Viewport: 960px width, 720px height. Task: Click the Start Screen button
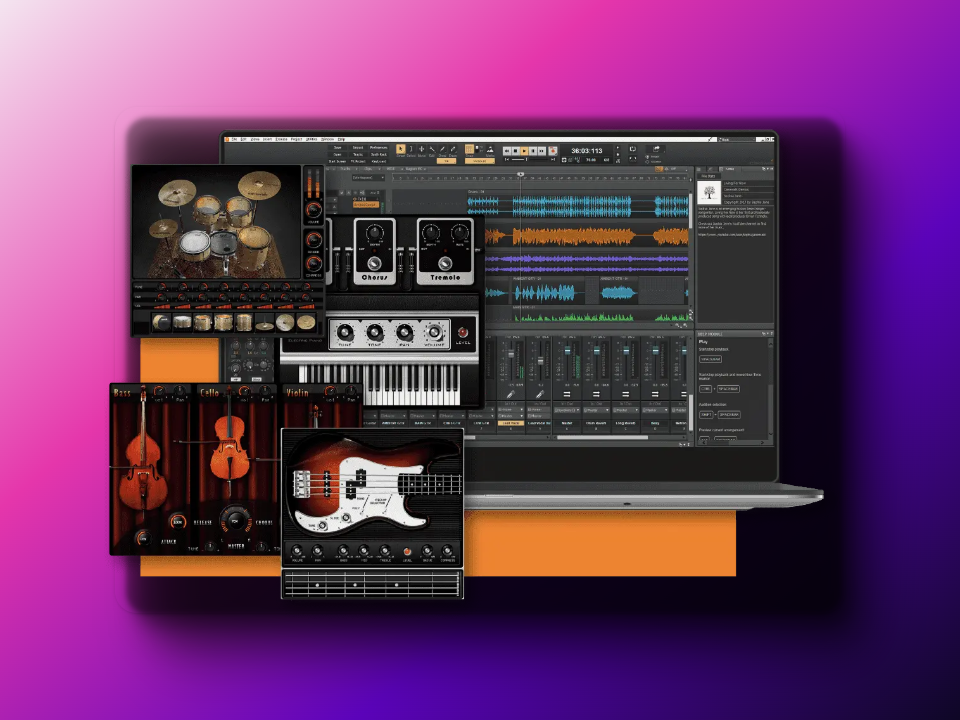pos(337,162)
